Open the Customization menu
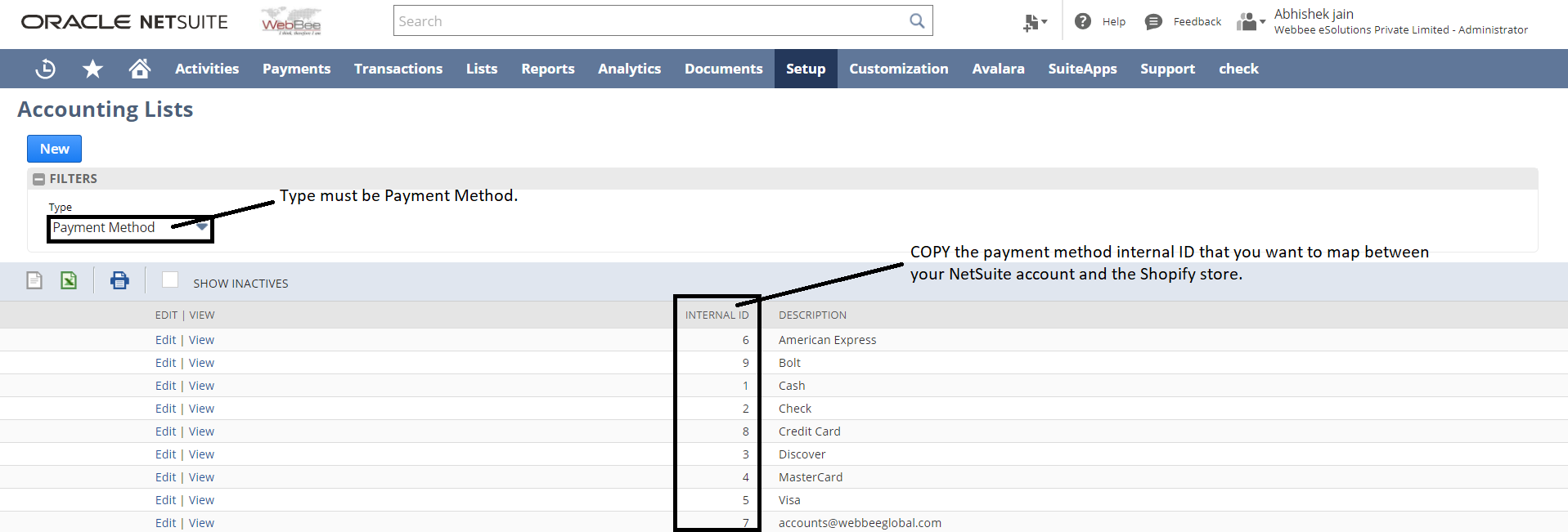1568x532 pixels. click(x=899, y=69)
